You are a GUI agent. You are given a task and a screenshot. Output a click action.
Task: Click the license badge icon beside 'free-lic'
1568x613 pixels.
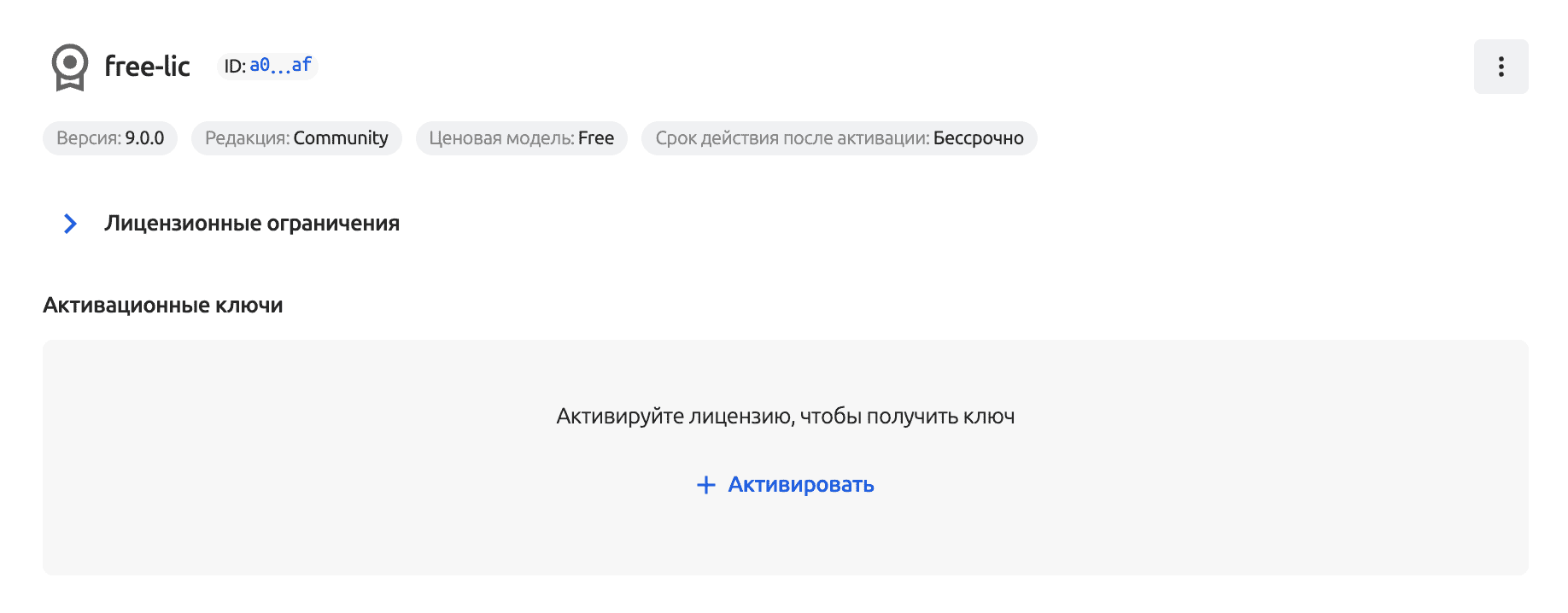pyautogui.click(x=69, y=66)
